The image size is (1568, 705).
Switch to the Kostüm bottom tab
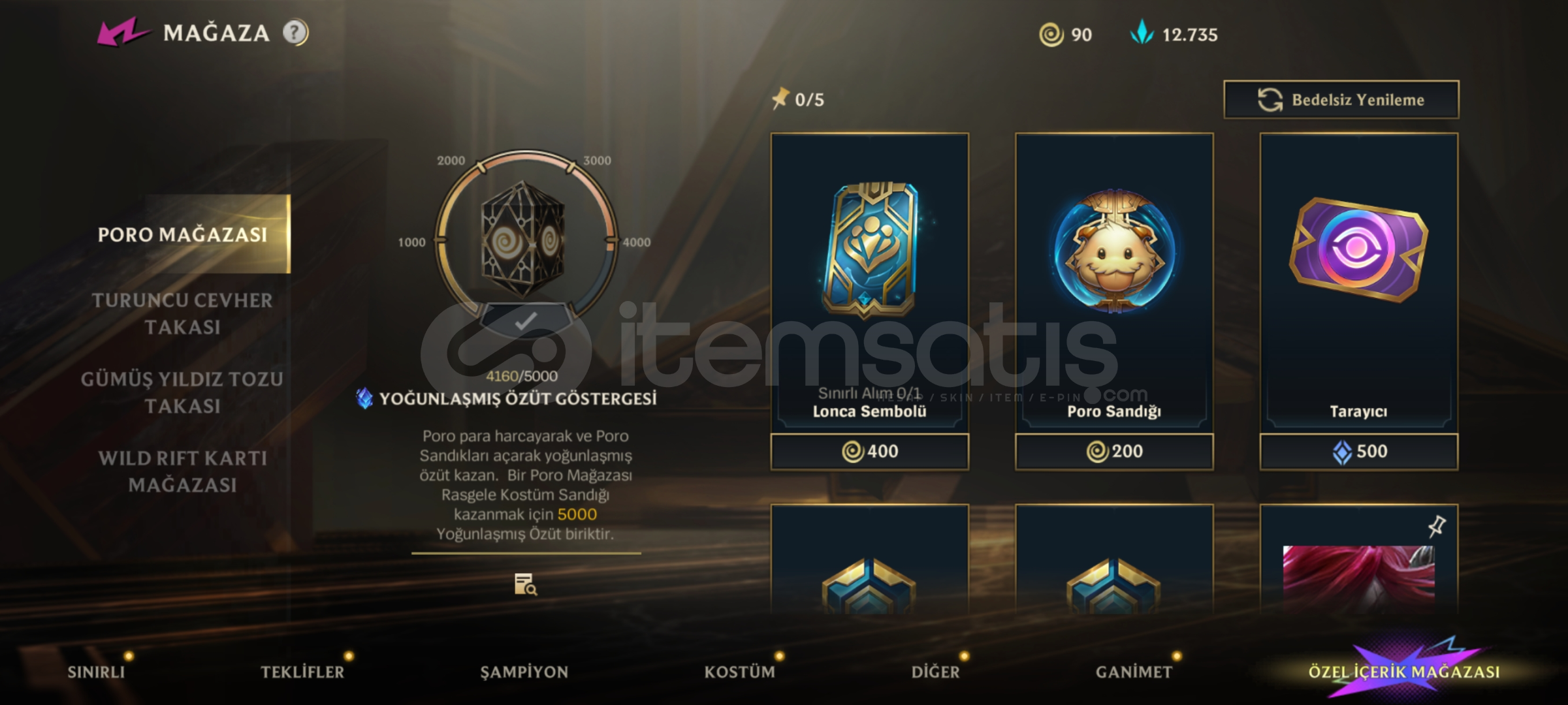(739, 672)
